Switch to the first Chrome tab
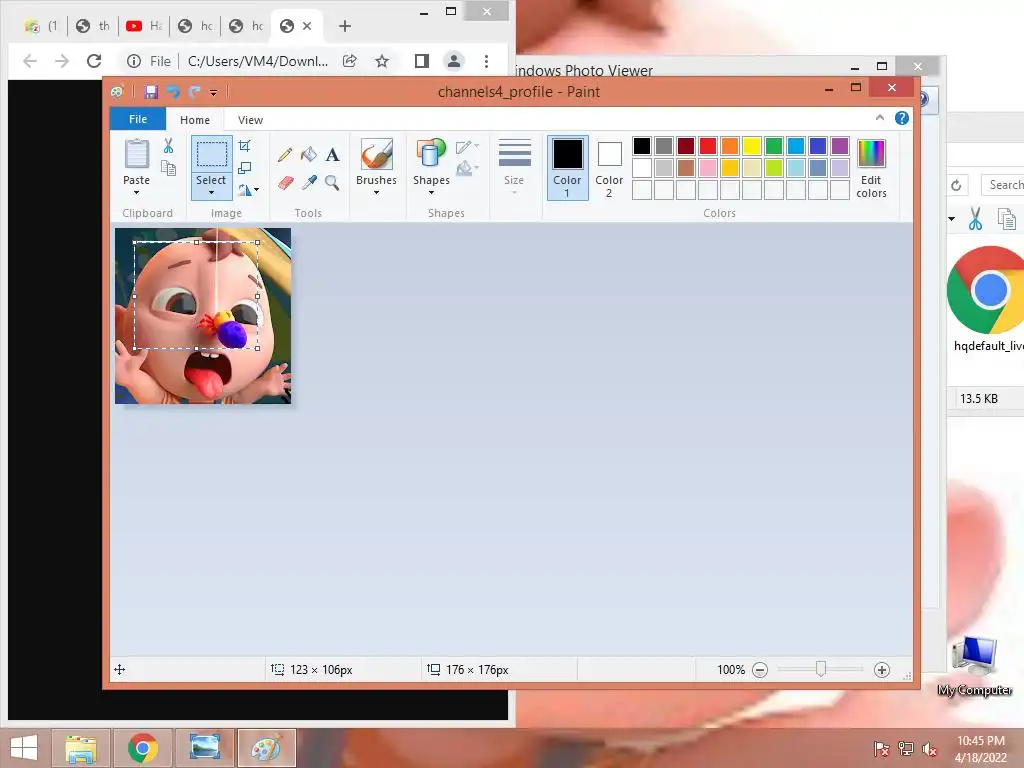 click(41, 26)
